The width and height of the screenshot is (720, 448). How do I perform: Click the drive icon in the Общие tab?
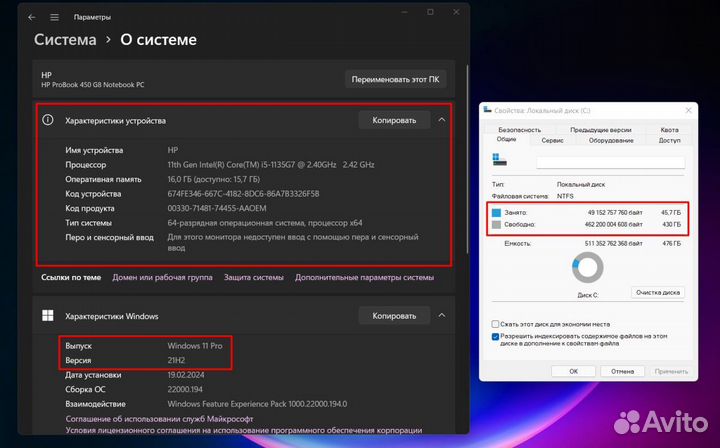click(499, 161)
